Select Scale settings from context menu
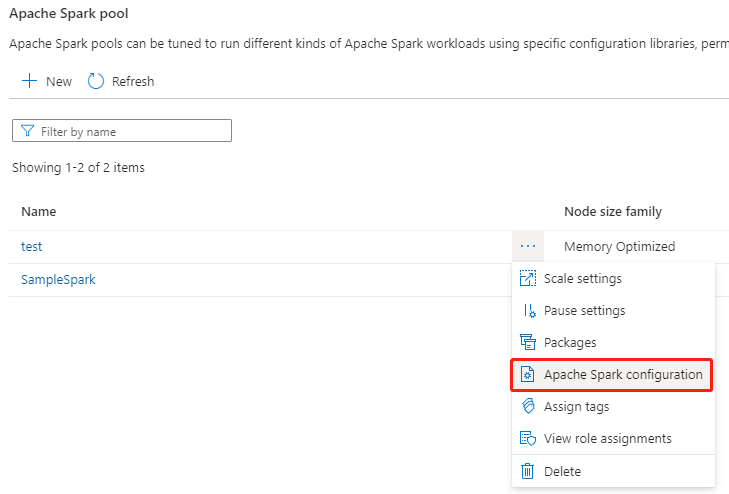This screenshot has width=729, height=494. [x=582, y=278]
